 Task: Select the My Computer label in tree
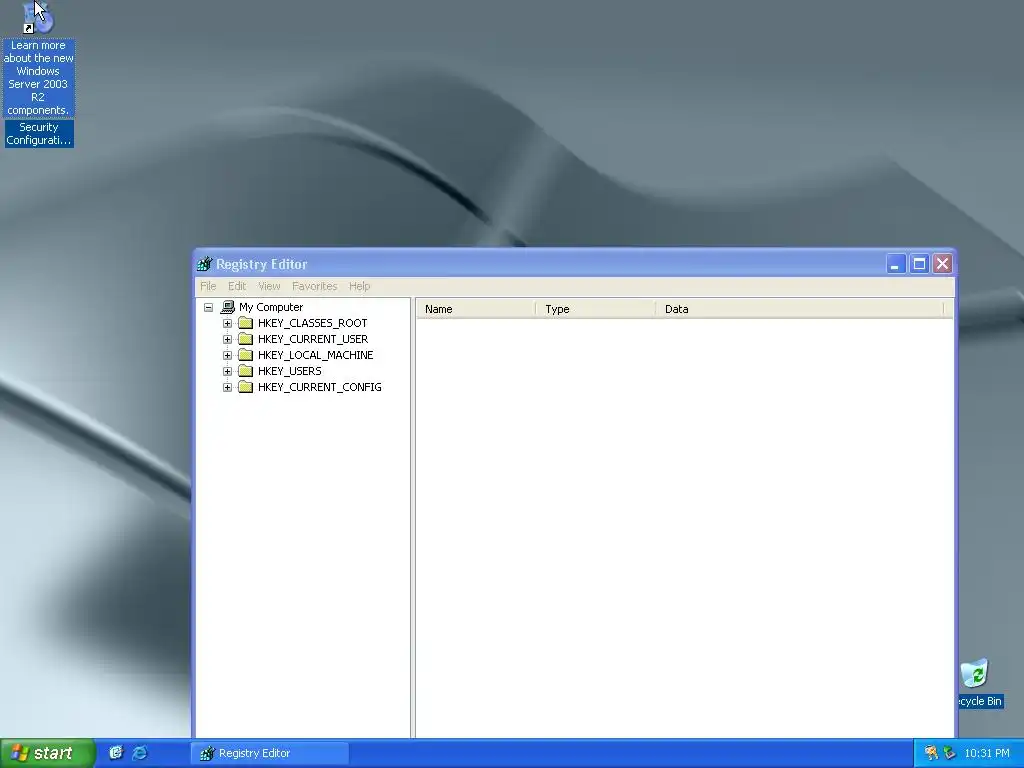point(271,307)
